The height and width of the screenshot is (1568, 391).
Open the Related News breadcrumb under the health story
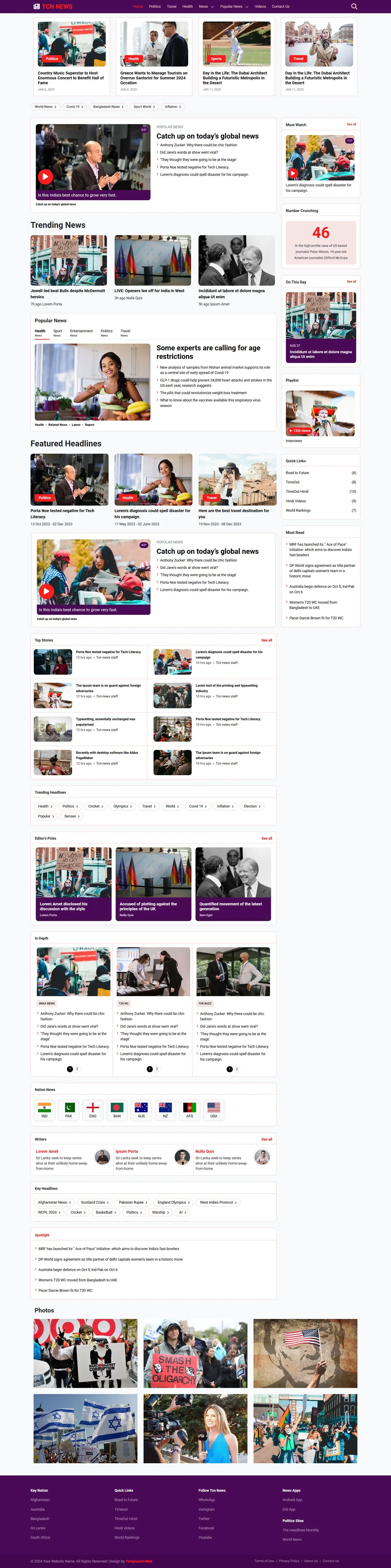58,425
